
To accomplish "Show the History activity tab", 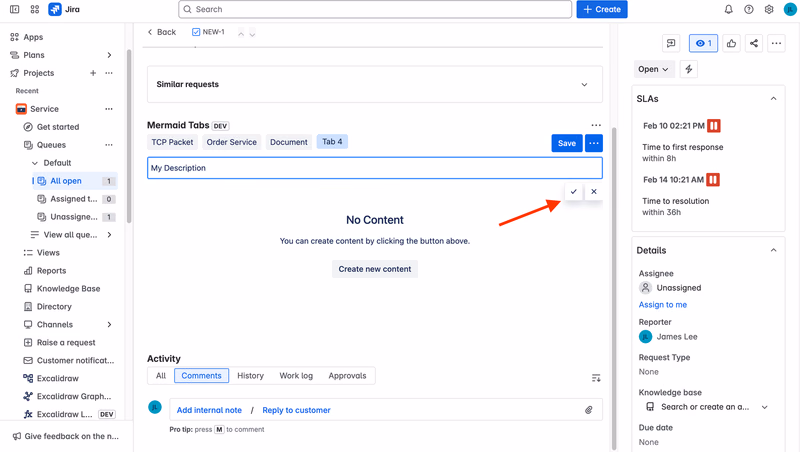I will tap(251, 375).
